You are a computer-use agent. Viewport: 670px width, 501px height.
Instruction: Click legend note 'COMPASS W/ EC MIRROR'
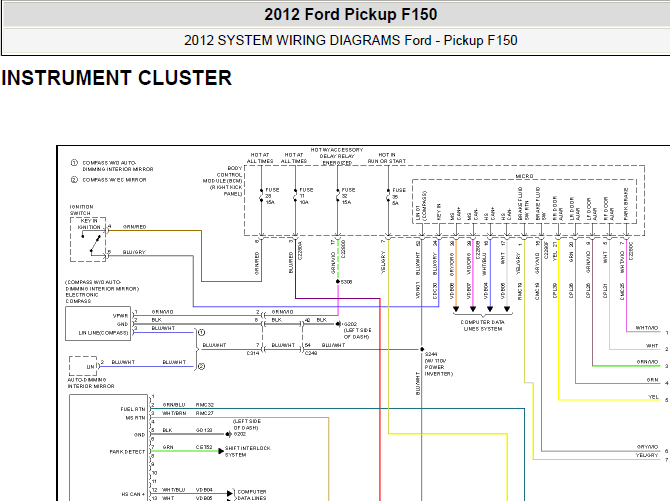click(x=114, y=180)
